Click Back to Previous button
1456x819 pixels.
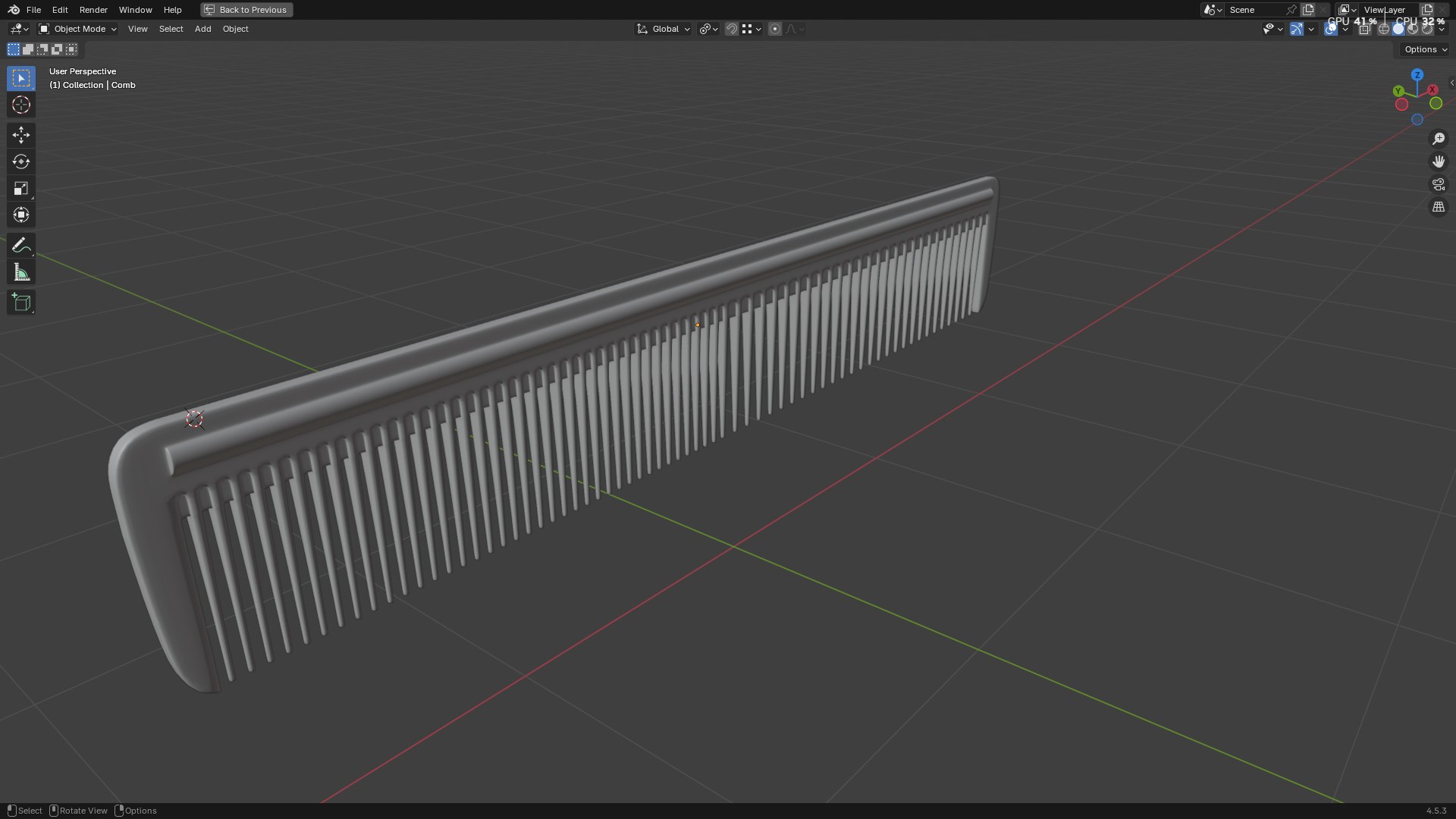click(x=246, y=10)
